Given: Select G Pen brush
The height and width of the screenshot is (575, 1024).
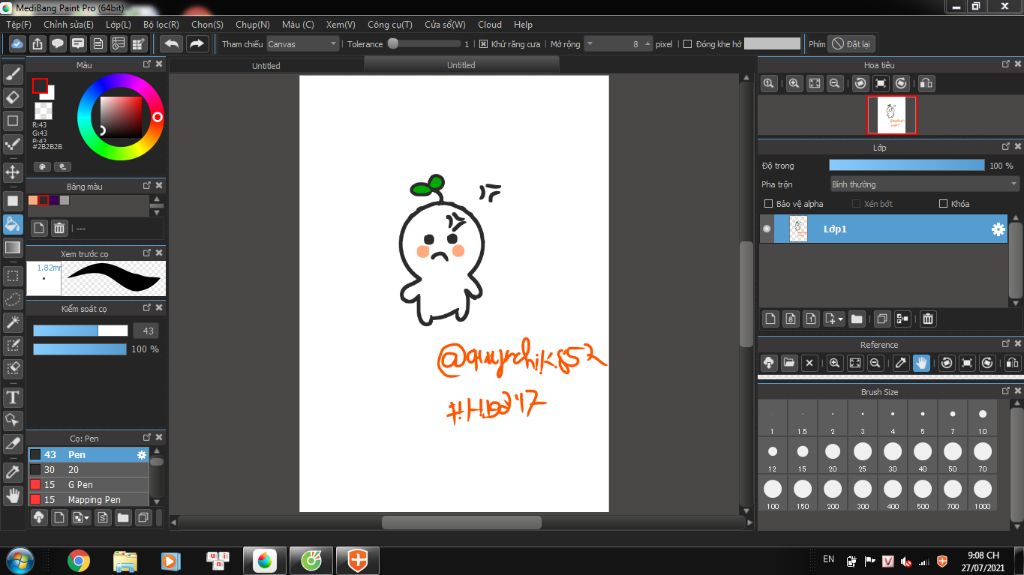Looking at the screenshot, I should (x=88, y=485).
